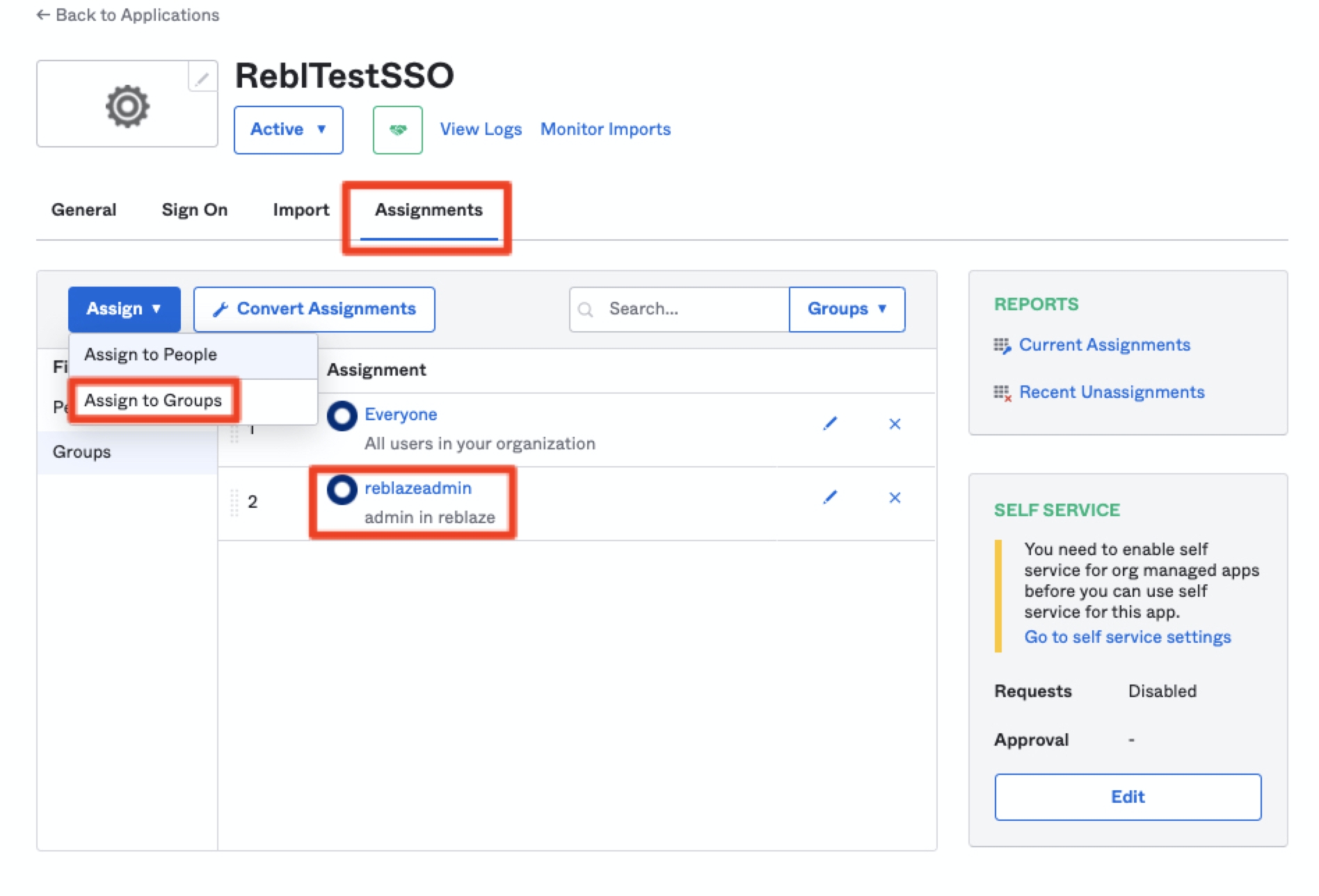
Task: Expand the Assign dropdown button
Action: coord(124,309)
